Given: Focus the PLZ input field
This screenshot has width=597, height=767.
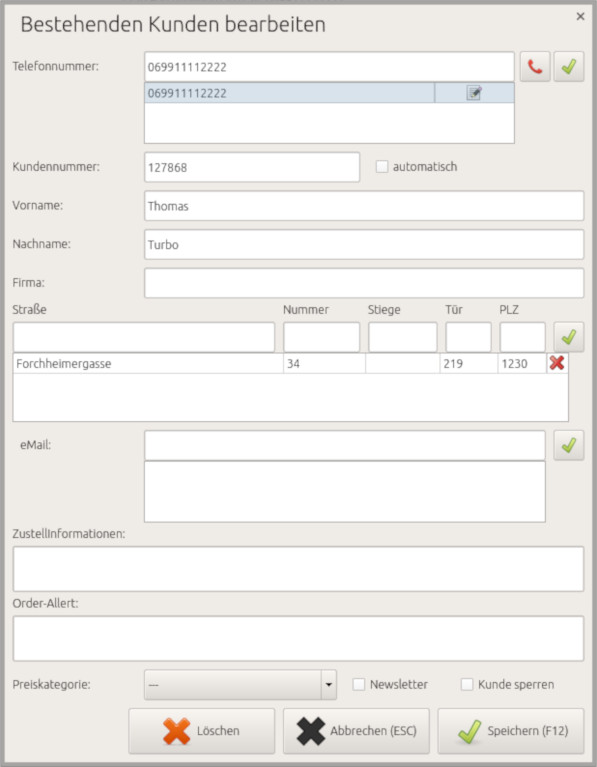Looking at the screenshot, I should pyautogui.click(x=523, y=337).
